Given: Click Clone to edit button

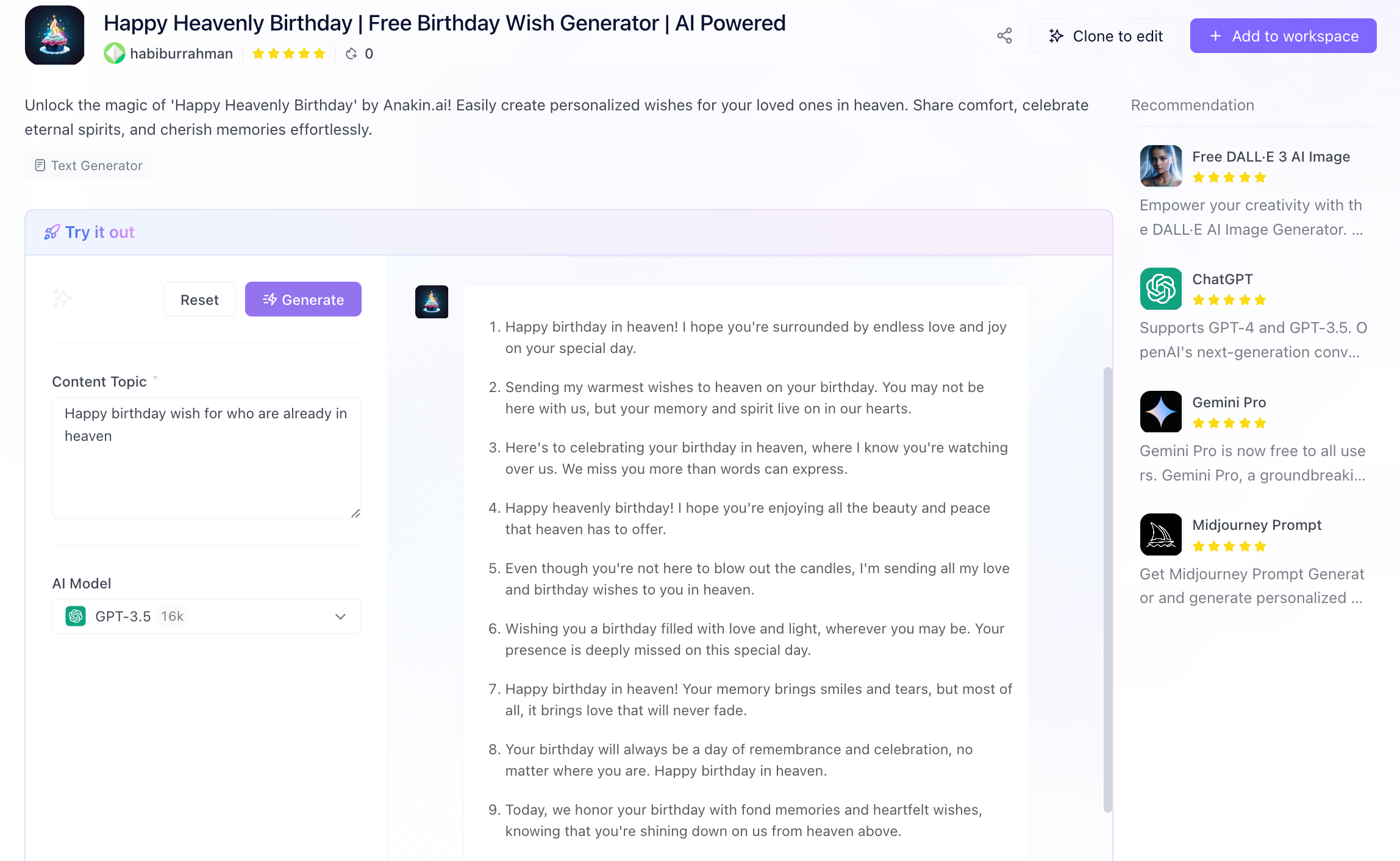Looking at the screenshot, I should pyautogui.click(x=1106, y=36).
